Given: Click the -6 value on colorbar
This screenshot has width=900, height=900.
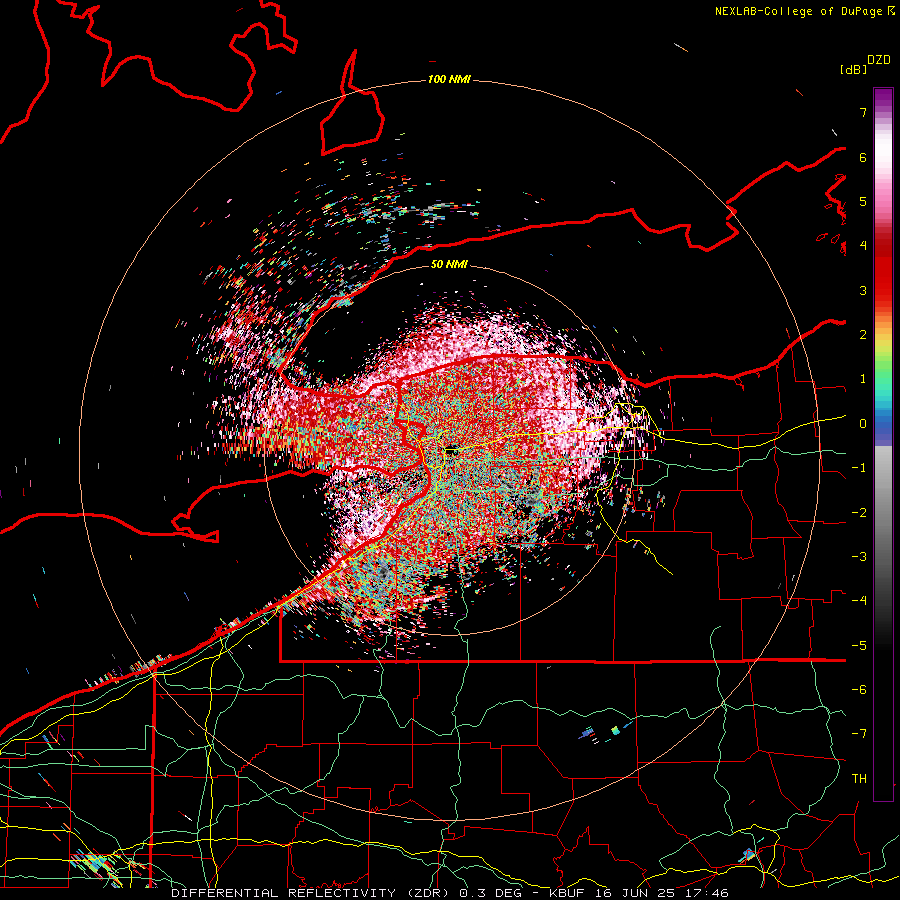Looking at the screenshot, I should [x=859, y=690].
